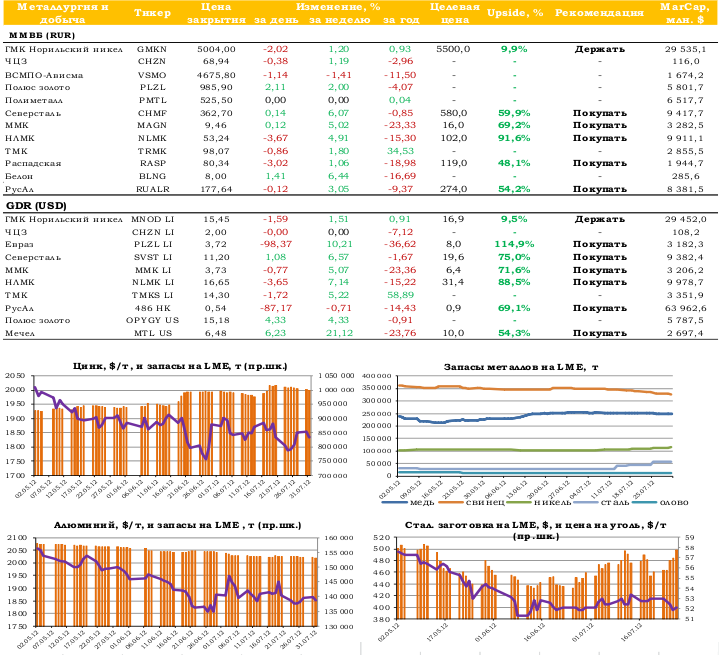Viewport: 719px width, 657px height.
Task: Select the target price 5500,0
Action: (x=454, y=49)
